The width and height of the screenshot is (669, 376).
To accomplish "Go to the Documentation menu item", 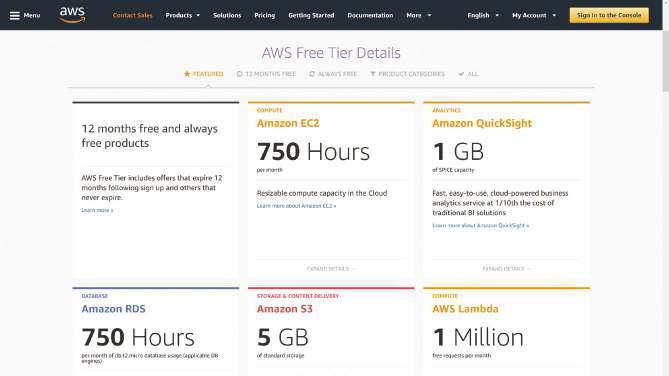I will point(370,15).
